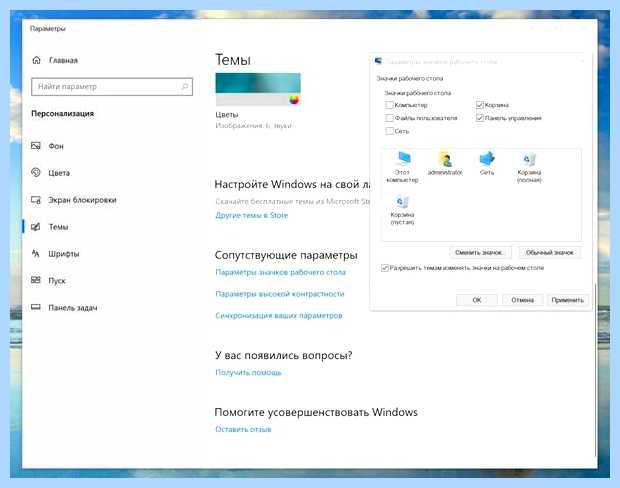Open the Пуск settings page

point(57,281)
